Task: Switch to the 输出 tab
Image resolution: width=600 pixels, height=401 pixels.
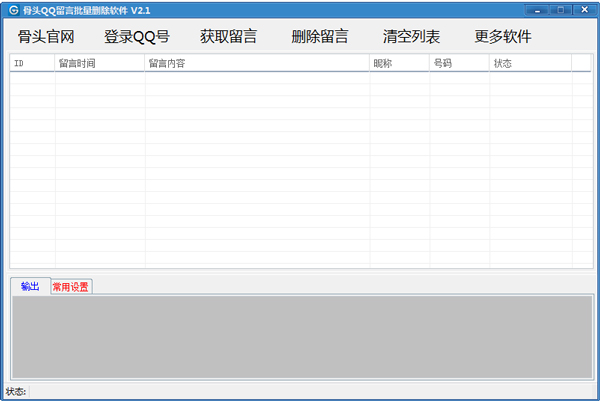Action: tap(30, 286)
